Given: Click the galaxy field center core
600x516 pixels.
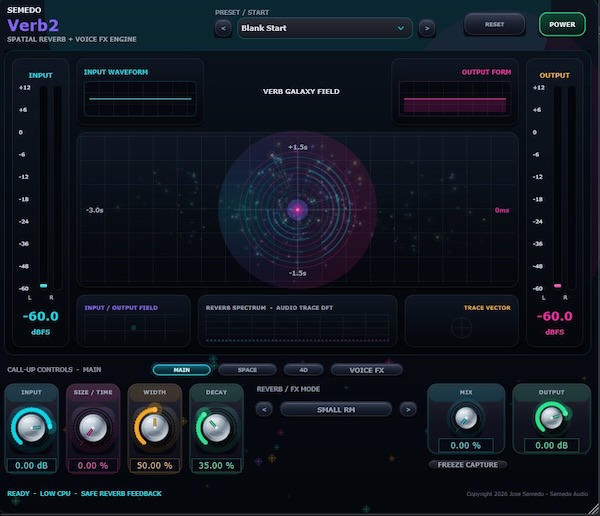Looking at the screenshot, I should pos(298,210).
